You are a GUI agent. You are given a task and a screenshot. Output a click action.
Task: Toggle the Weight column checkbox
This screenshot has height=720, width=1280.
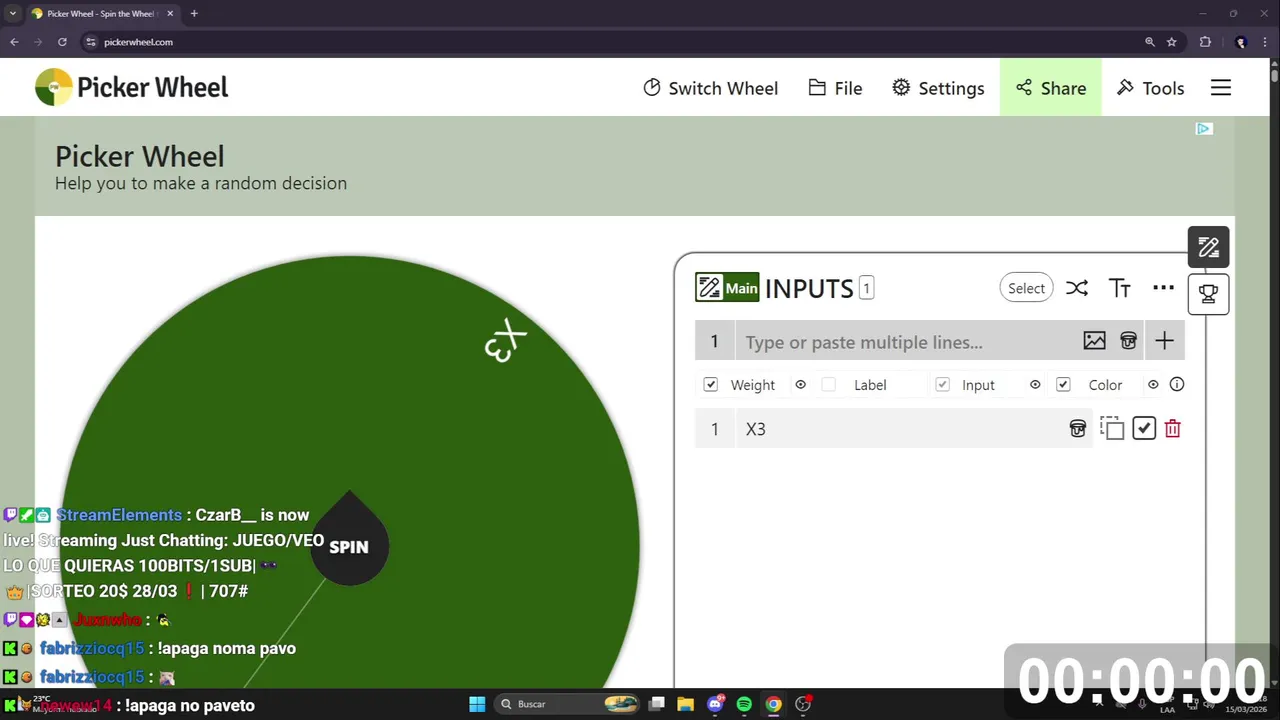click(711, 384)
